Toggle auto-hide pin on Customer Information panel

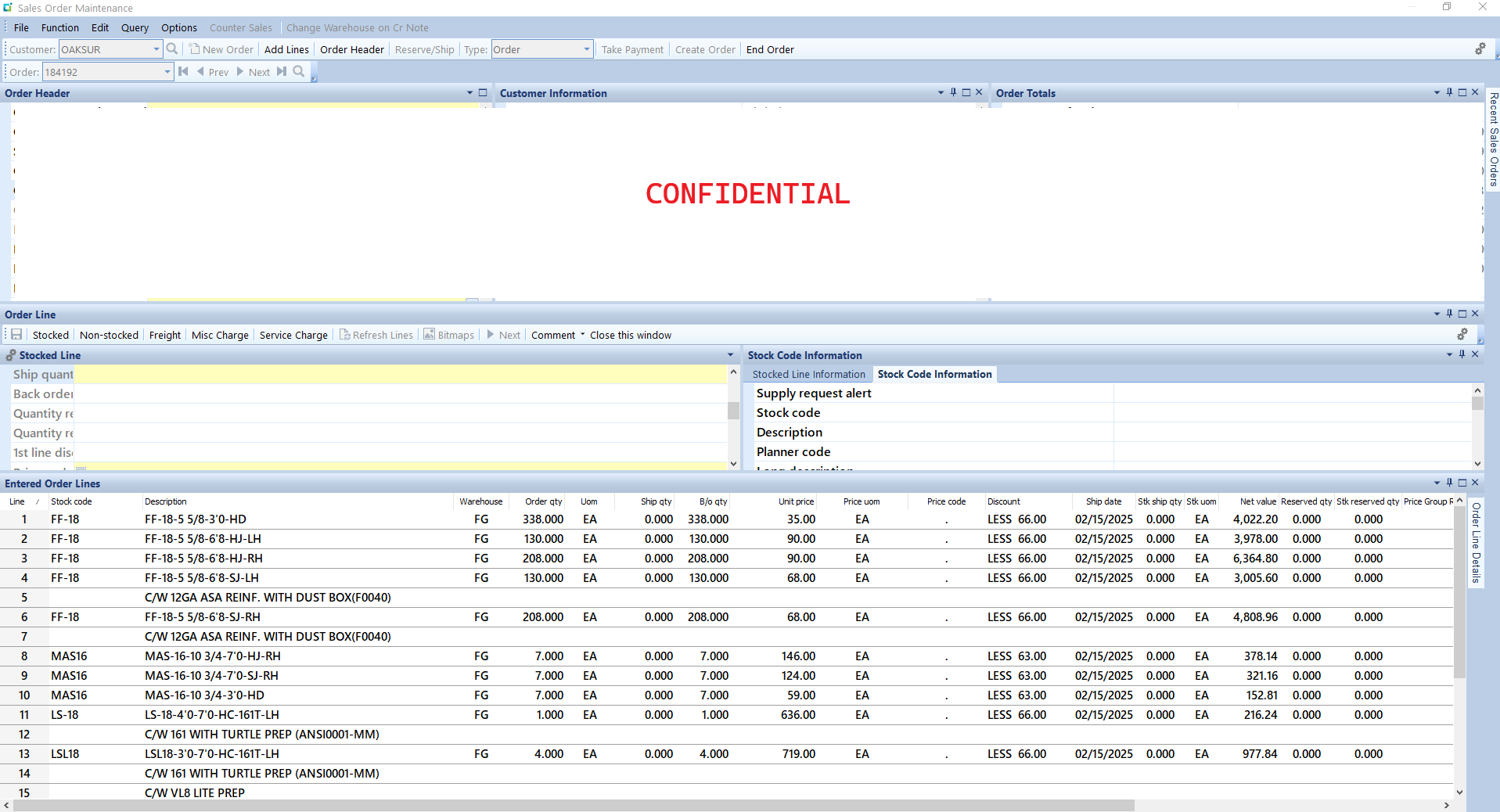tap(953, 92)
